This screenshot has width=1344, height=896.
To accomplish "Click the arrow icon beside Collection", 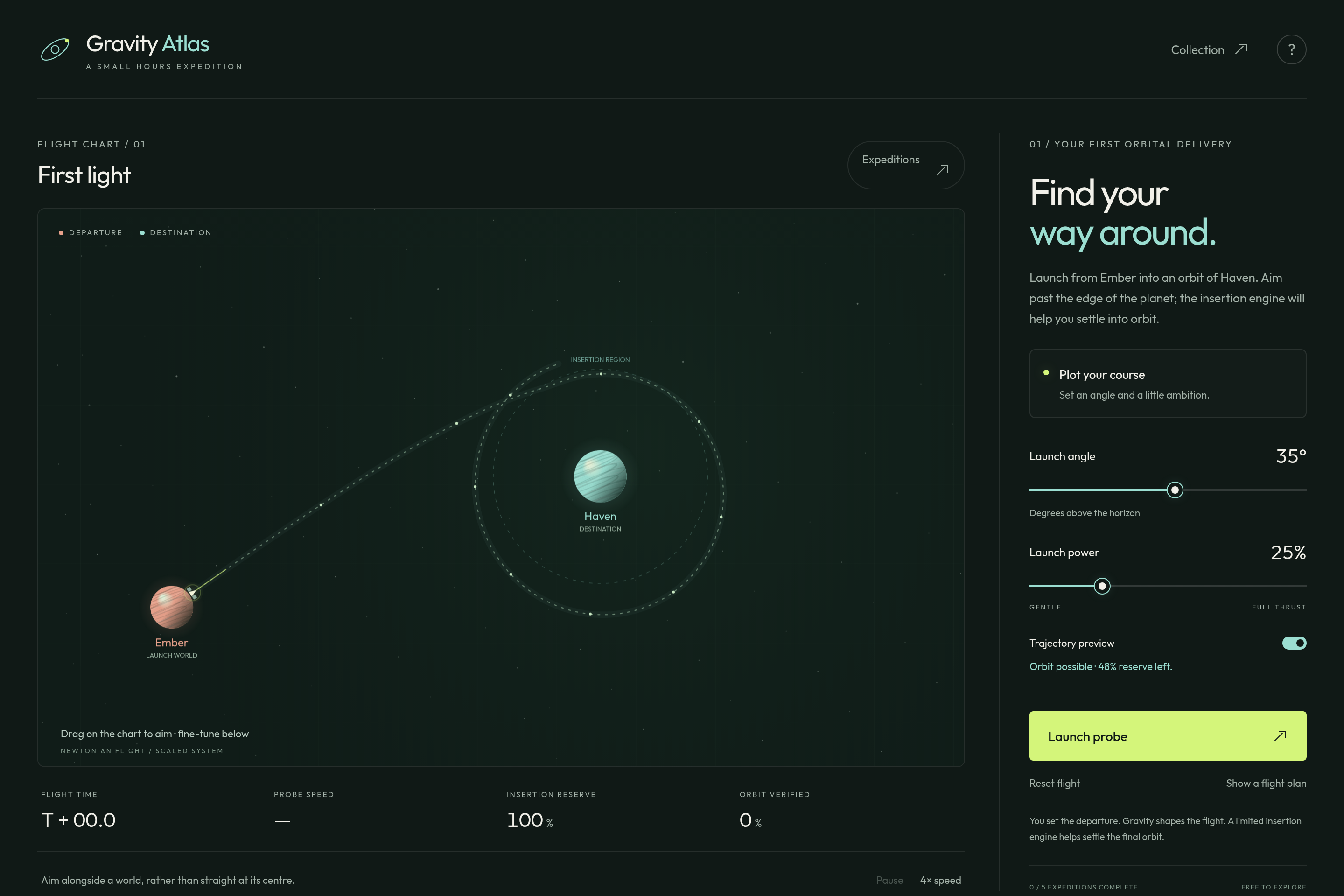I will coord(1240,49).
